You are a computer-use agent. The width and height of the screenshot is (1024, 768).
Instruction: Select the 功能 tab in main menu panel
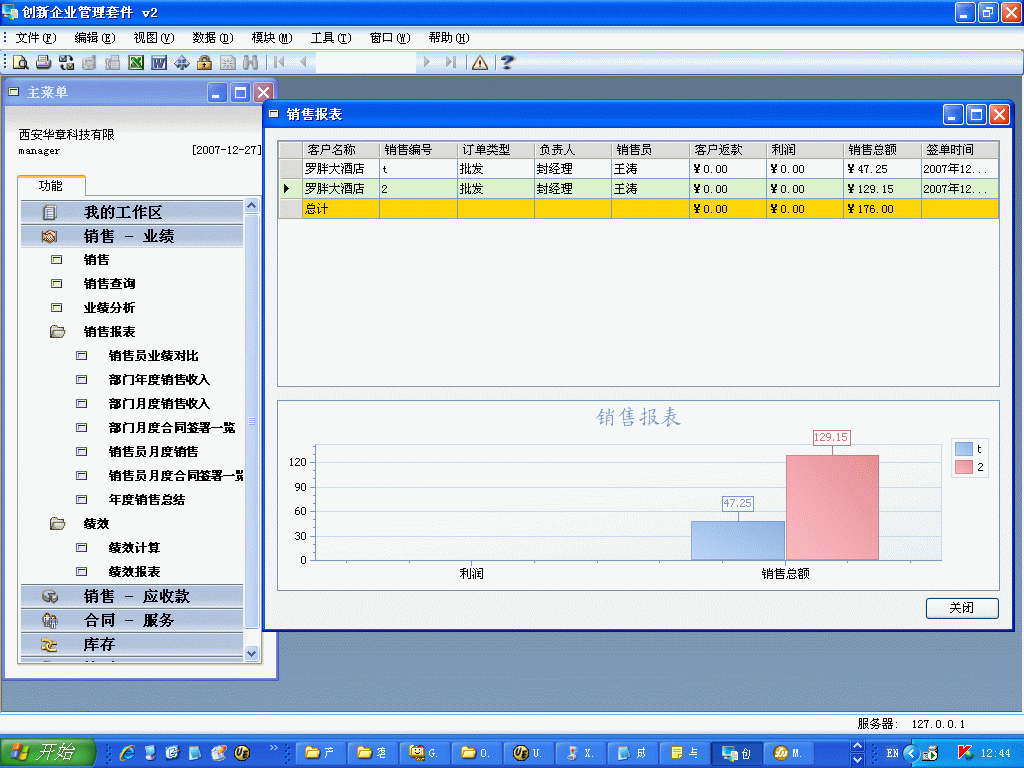pyautogui.click(x=51, y=186)
